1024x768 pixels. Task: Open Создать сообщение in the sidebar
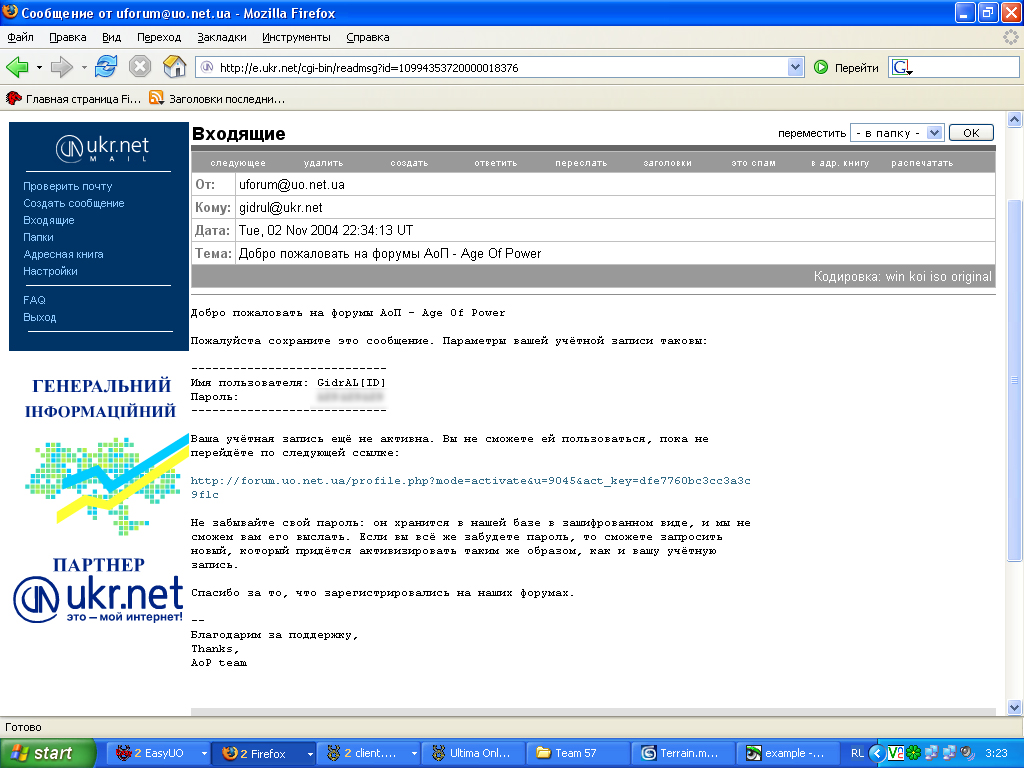(74, 203)
